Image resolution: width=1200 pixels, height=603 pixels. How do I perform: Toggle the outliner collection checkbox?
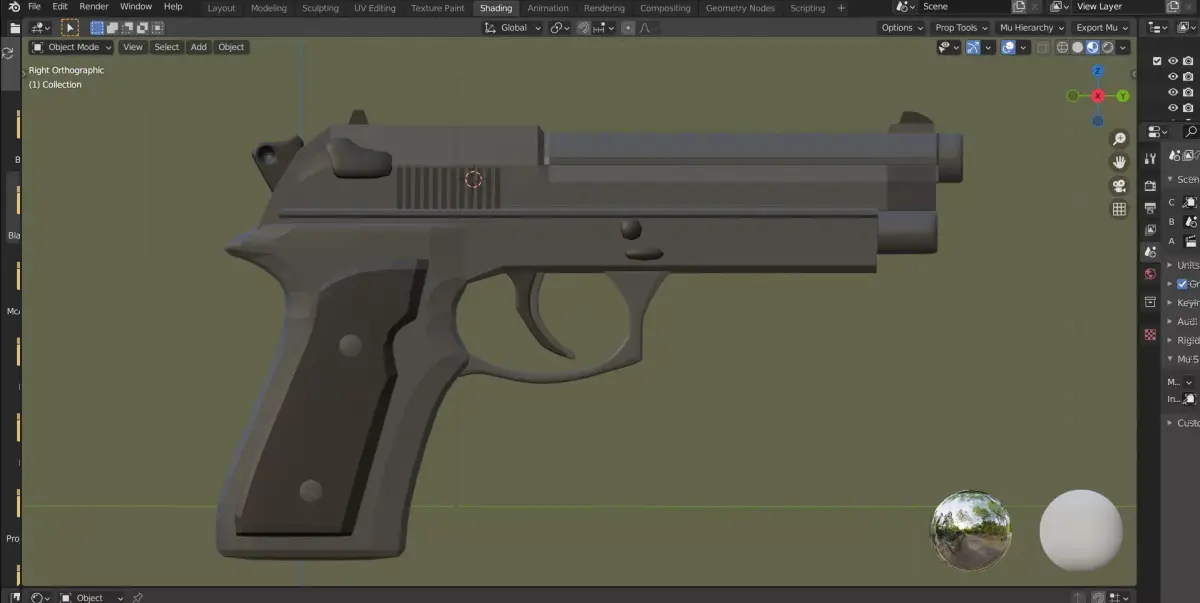click(x=1157, y=61)
